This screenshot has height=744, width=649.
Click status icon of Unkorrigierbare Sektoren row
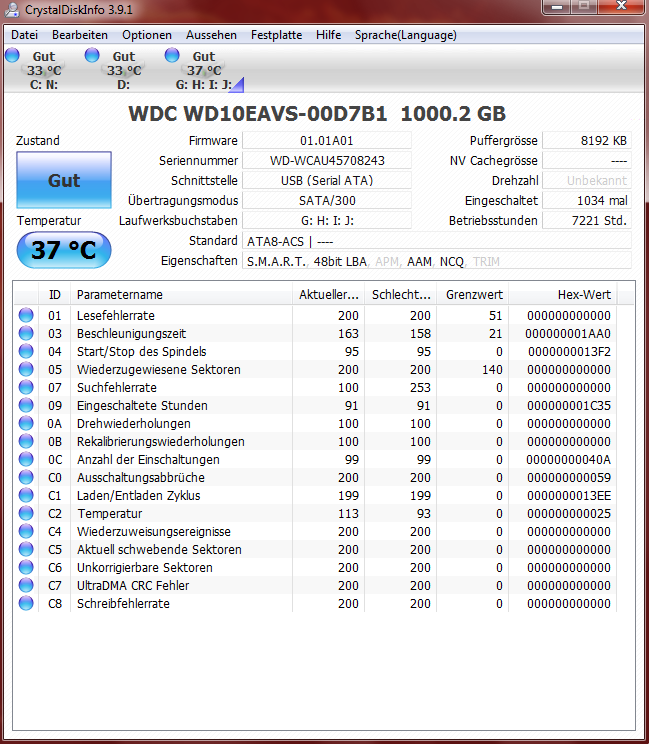click(26, 567)
